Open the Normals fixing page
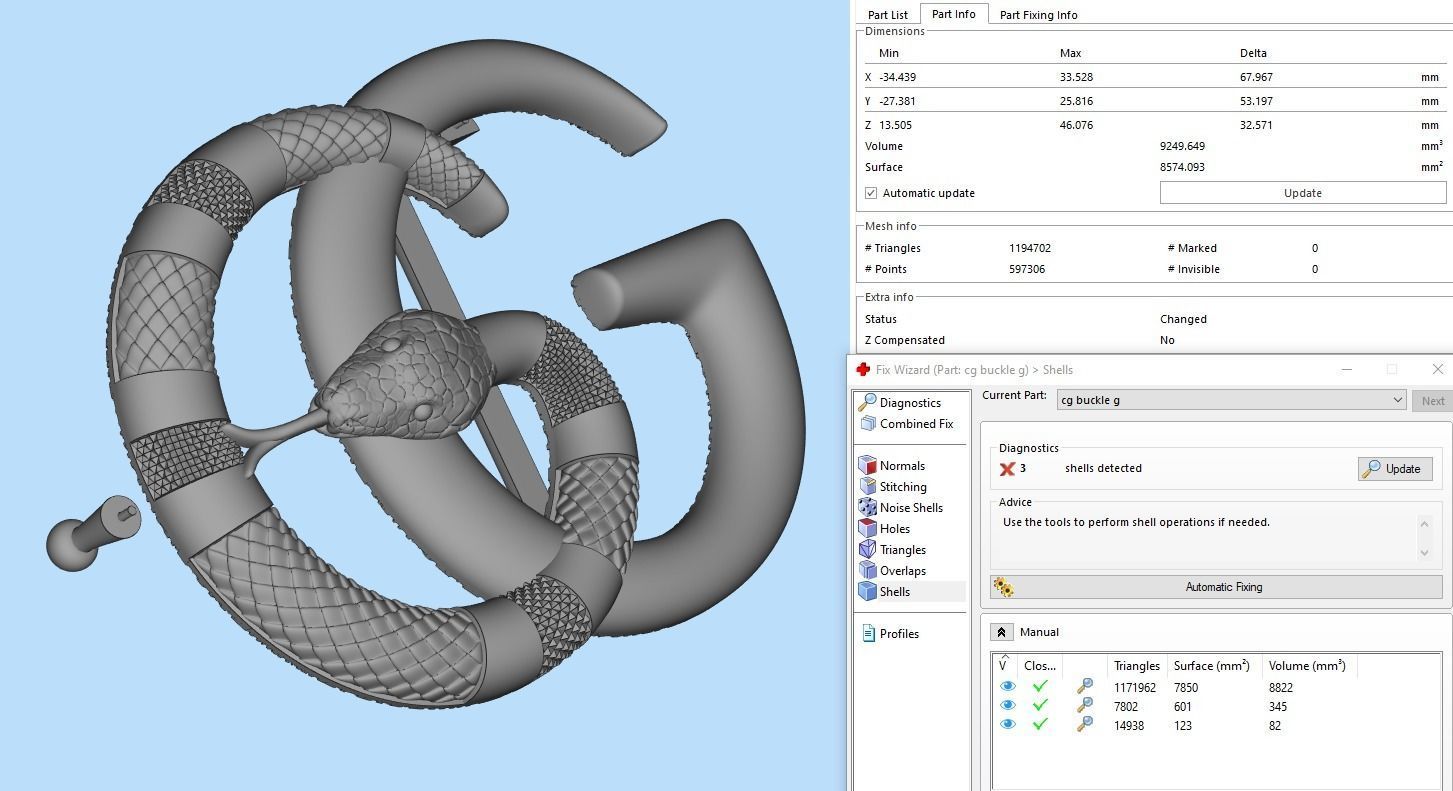The image size is (1453, 791). click(x=892, y=465)
